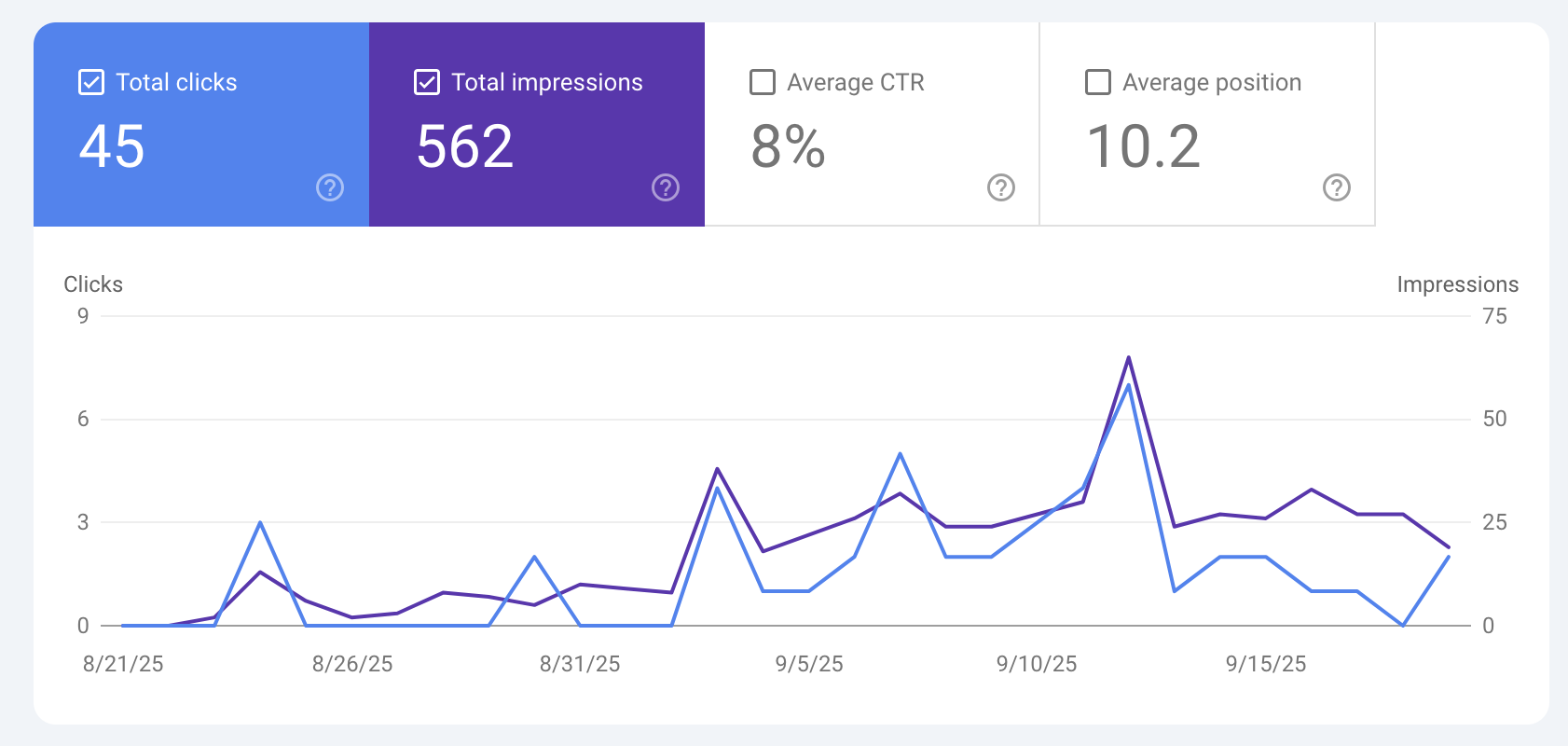Click the blue clicks line's first peak at 3
This screenshot has width=1568, height=746.
[260, 523]
